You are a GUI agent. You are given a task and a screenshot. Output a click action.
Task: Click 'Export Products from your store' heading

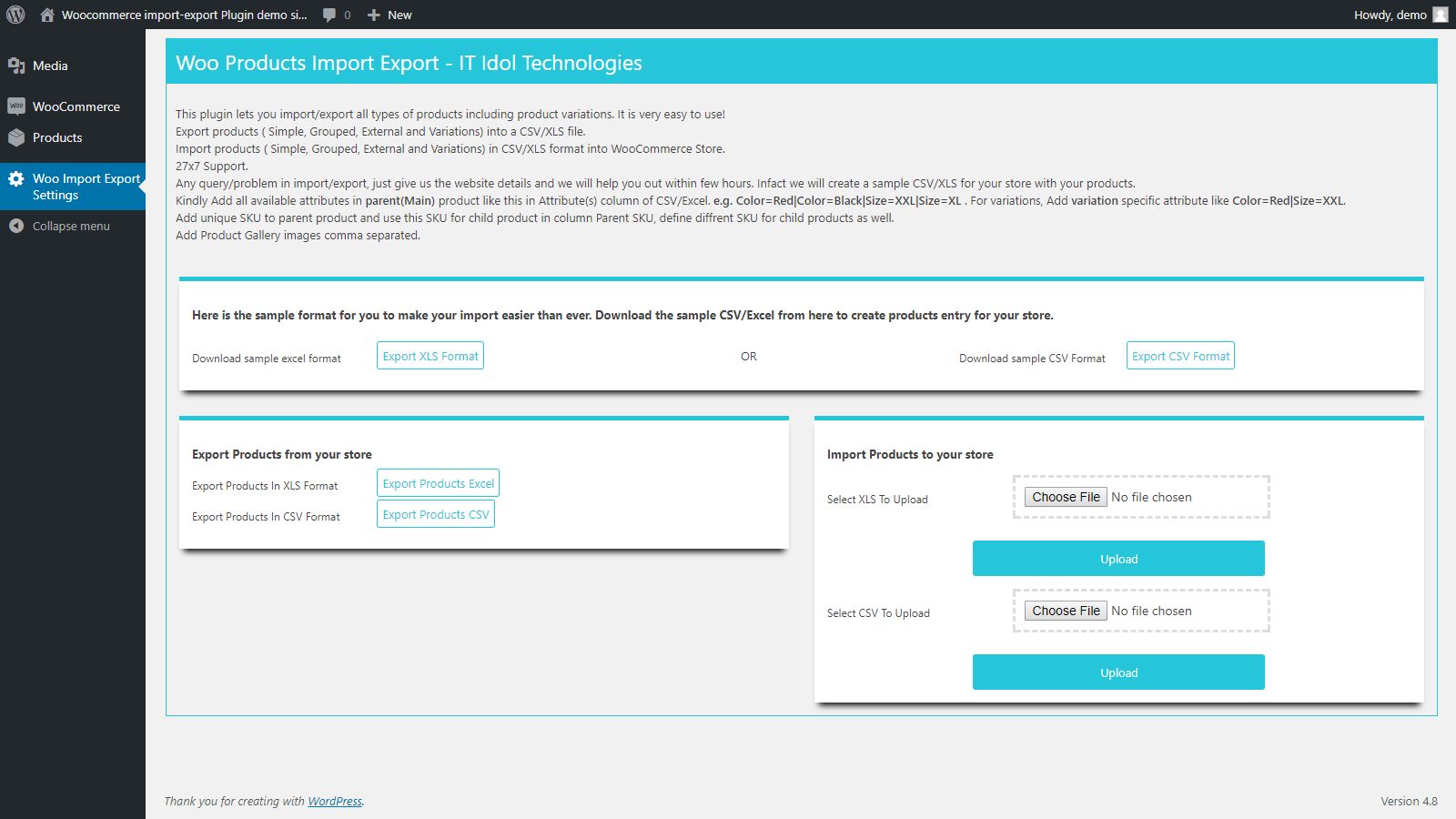[282, 454]
